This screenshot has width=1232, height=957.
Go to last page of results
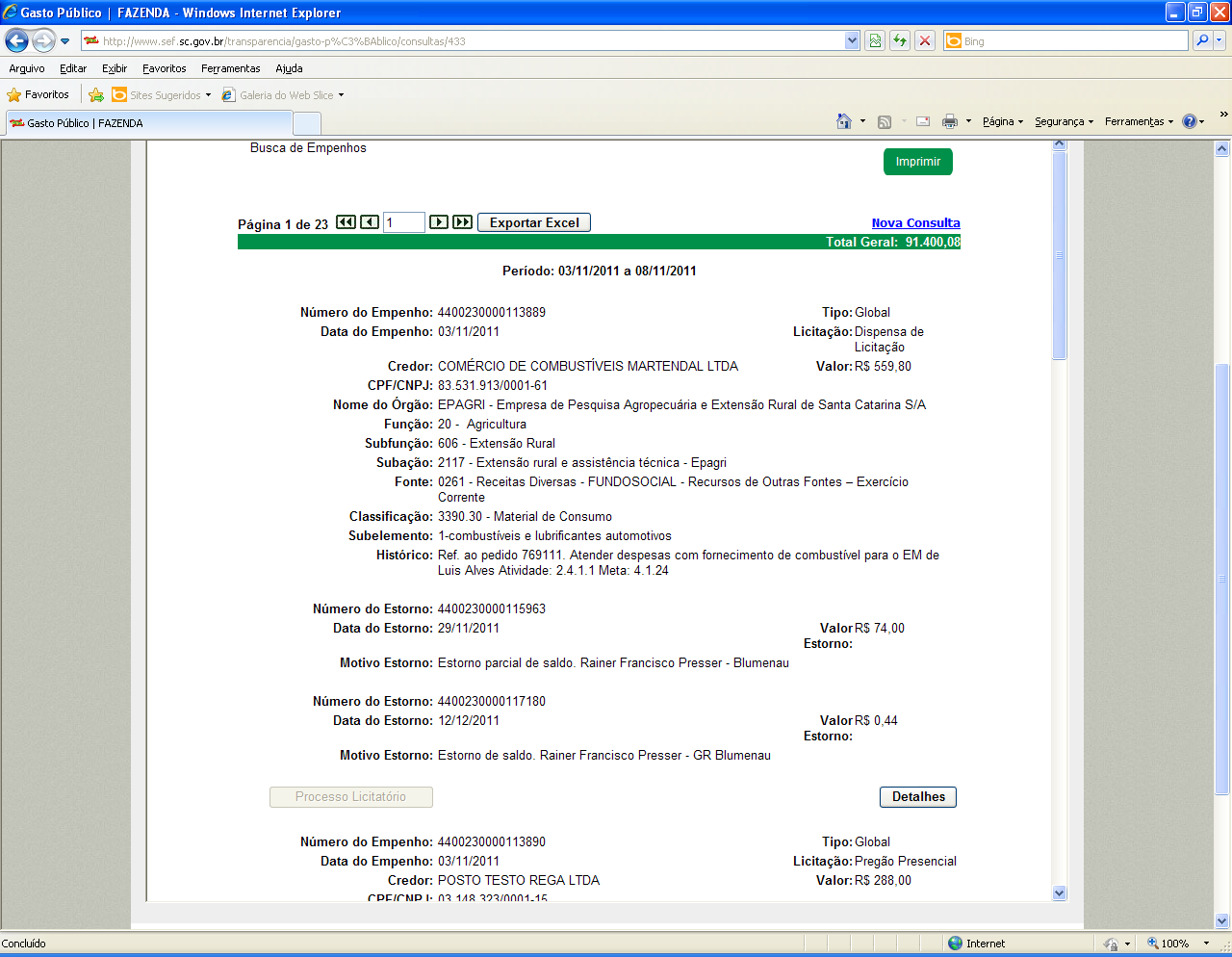coord(463,222)
